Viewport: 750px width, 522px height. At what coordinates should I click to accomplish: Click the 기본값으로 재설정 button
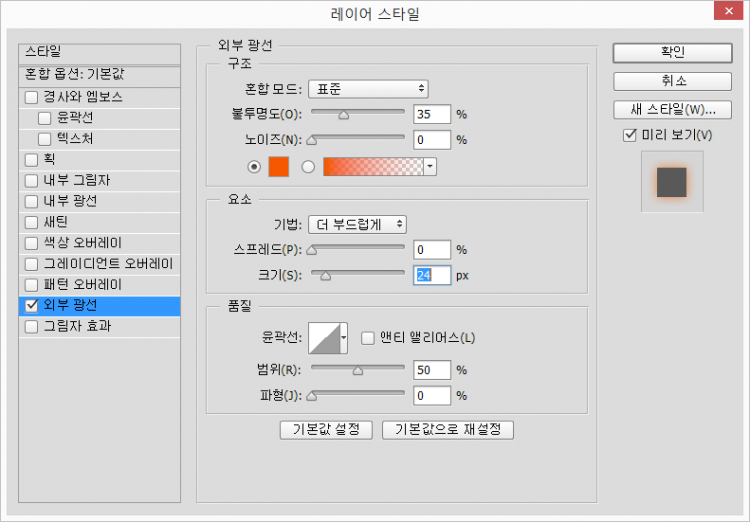point(448,430)
